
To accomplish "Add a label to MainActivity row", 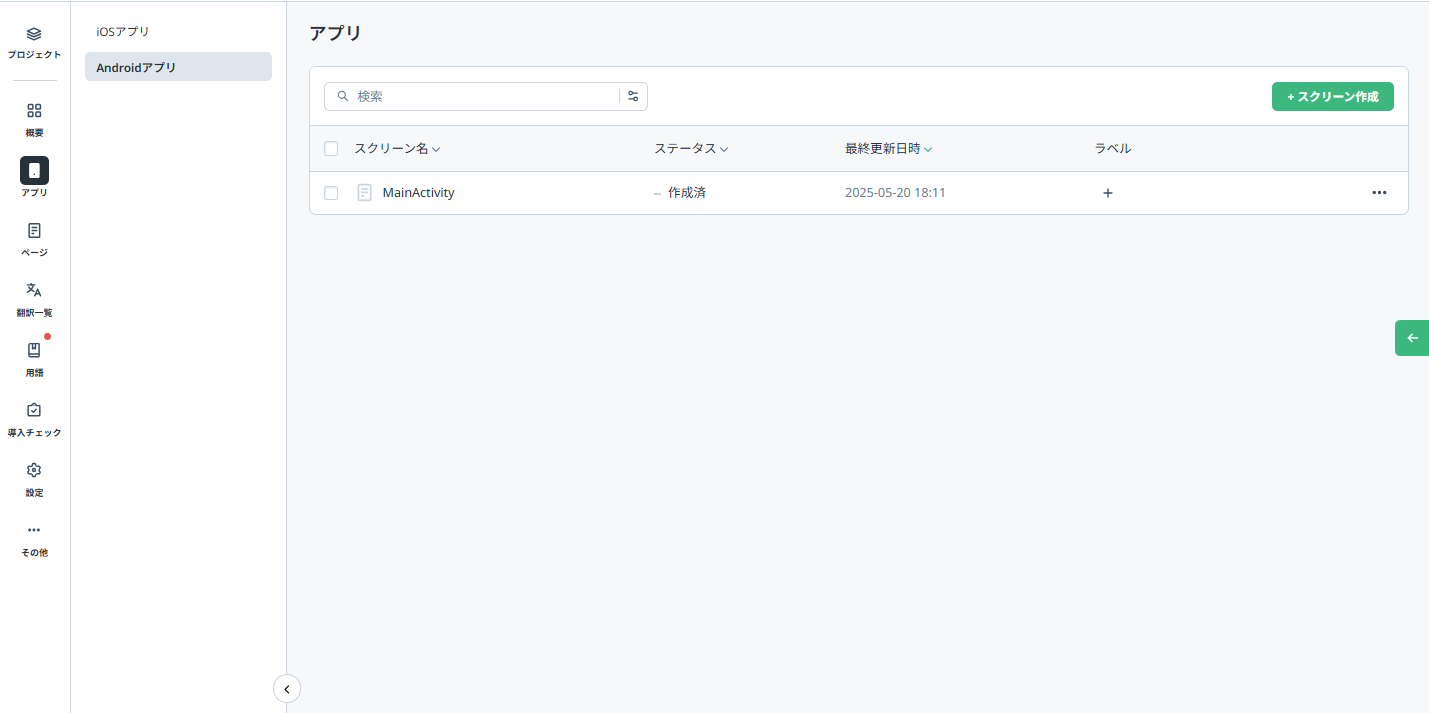I will tap(1107, 193).
